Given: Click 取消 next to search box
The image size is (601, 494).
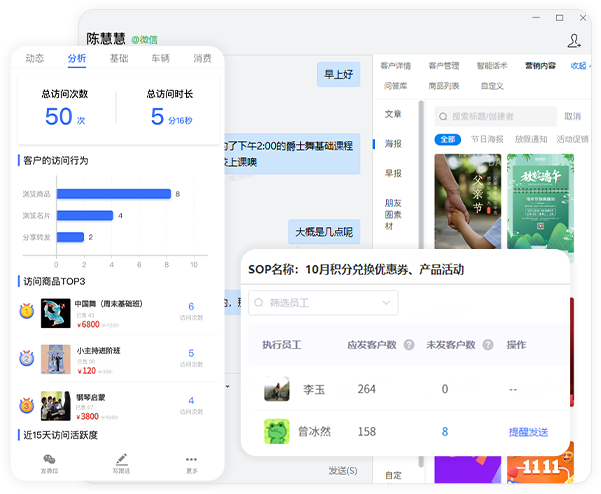Looking at the screenshot, I should (572, 116).
